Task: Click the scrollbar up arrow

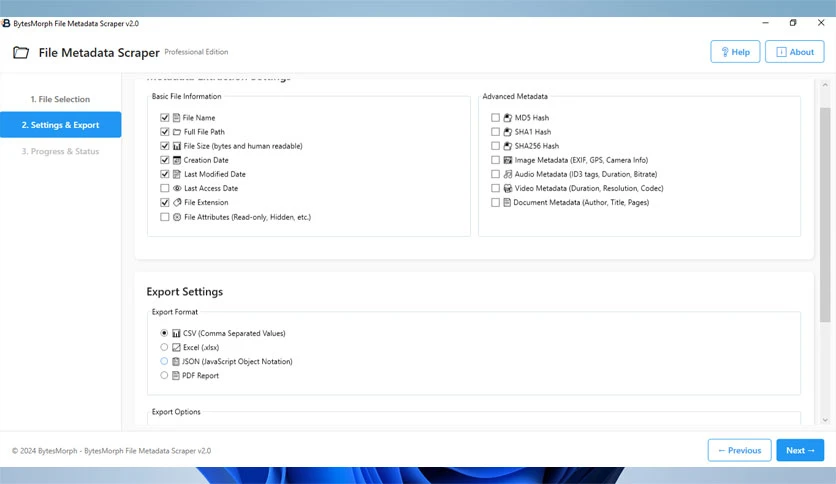Action: click(825, 85)
